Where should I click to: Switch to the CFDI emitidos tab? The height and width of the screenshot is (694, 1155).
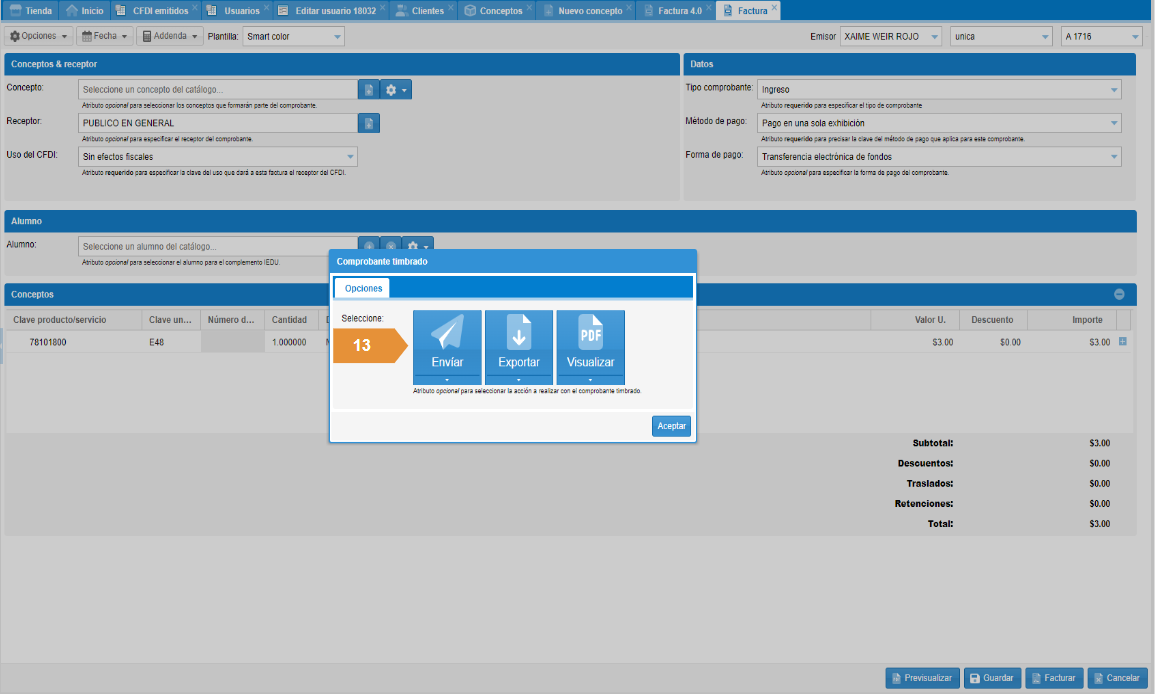pyautogui.click(x=158, y=11)
